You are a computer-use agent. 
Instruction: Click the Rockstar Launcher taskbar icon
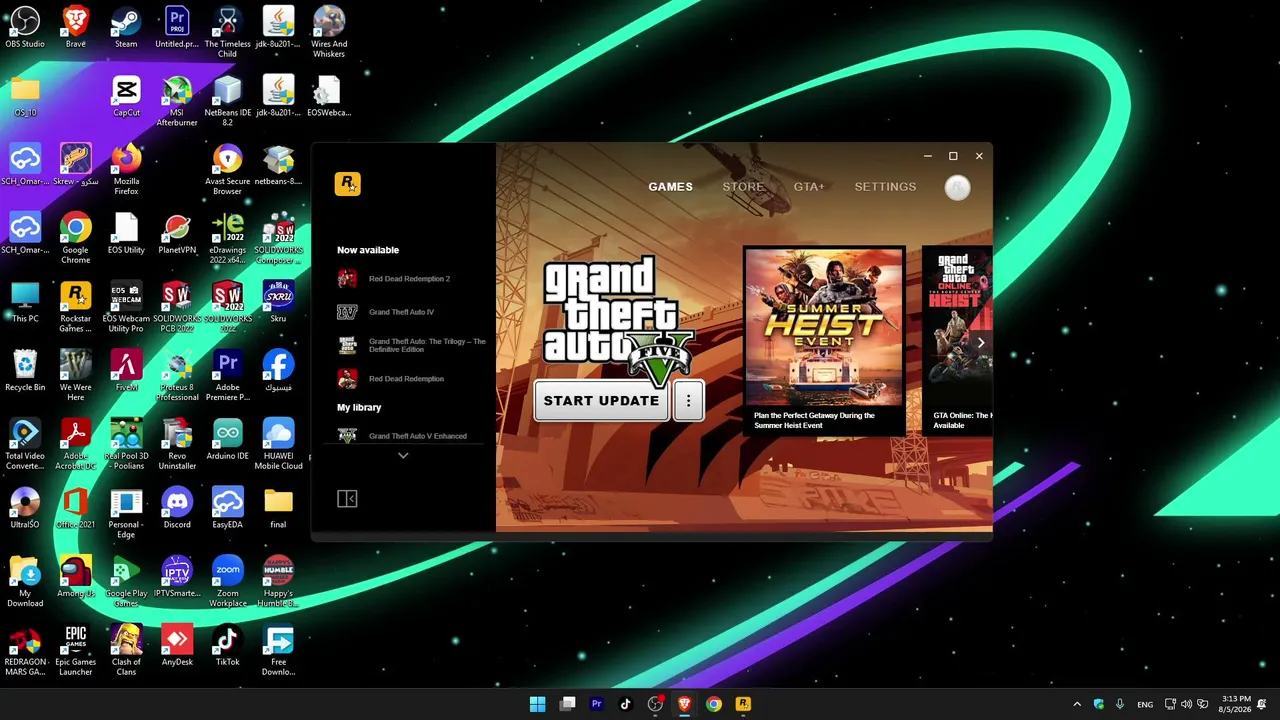743,704
